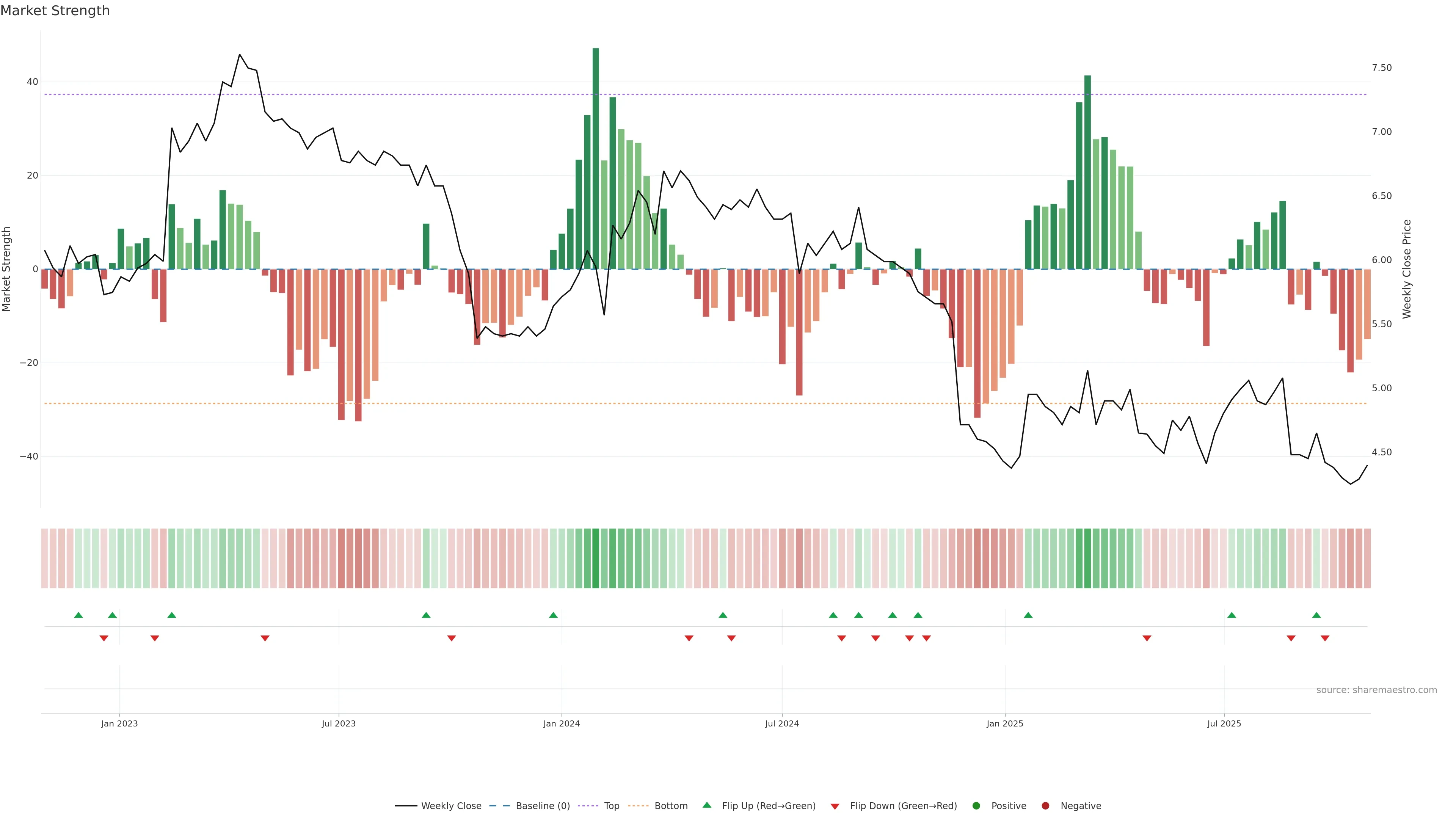
Task: Click the Jul 2023 x-axis label
Action: coord(339,723)
